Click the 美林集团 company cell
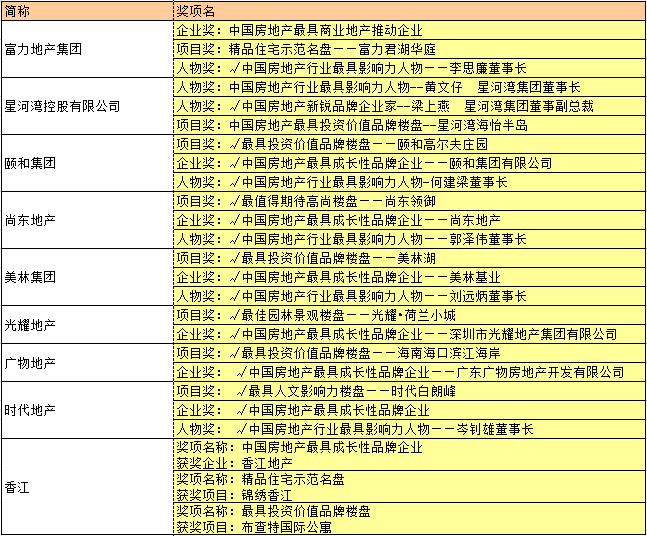 87,277
